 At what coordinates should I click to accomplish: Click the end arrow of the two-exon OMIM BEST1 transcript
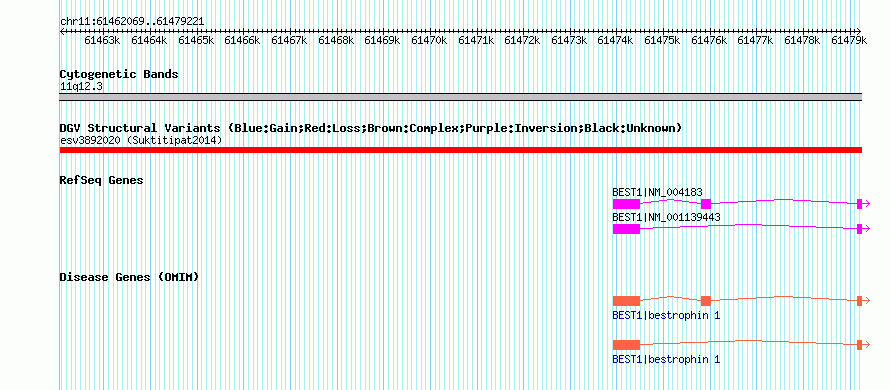(x=863, y=345)
